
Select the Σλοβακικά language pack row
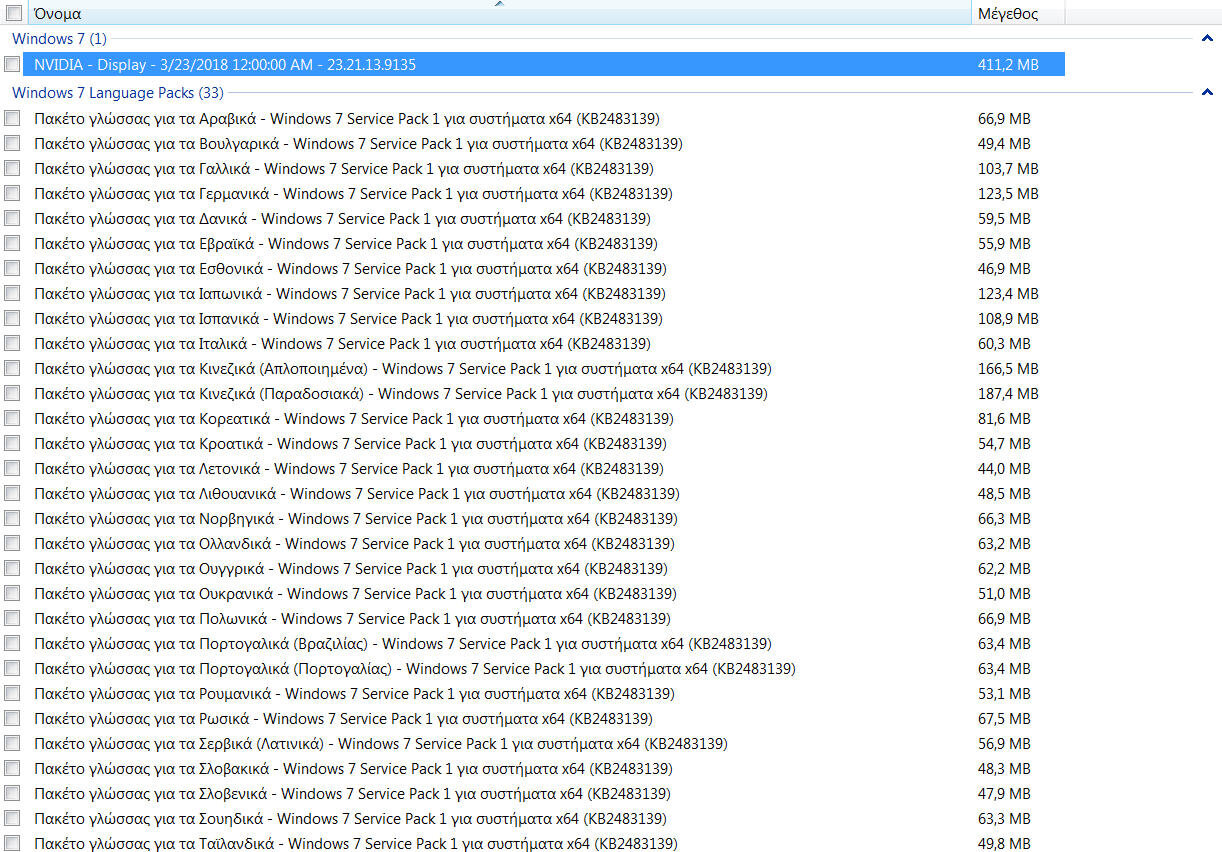click(544, 768)
